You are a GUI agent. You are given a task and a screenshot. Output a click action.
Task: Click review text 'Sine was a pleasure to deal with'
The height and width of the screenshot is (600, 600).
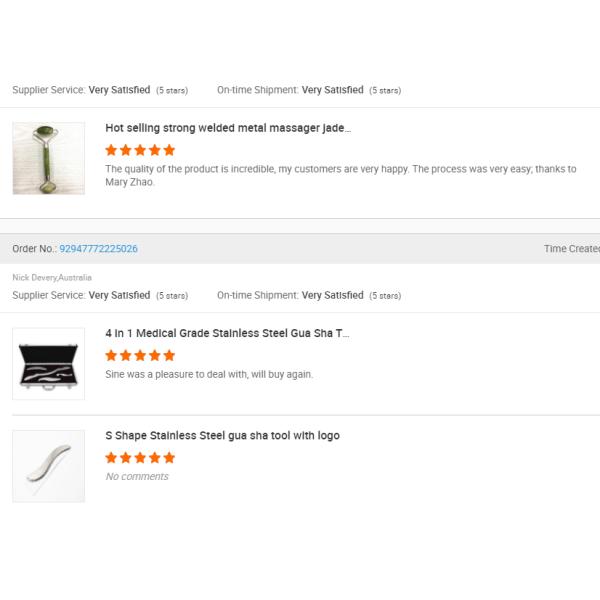pyautogui.click(x=209, y=374)
